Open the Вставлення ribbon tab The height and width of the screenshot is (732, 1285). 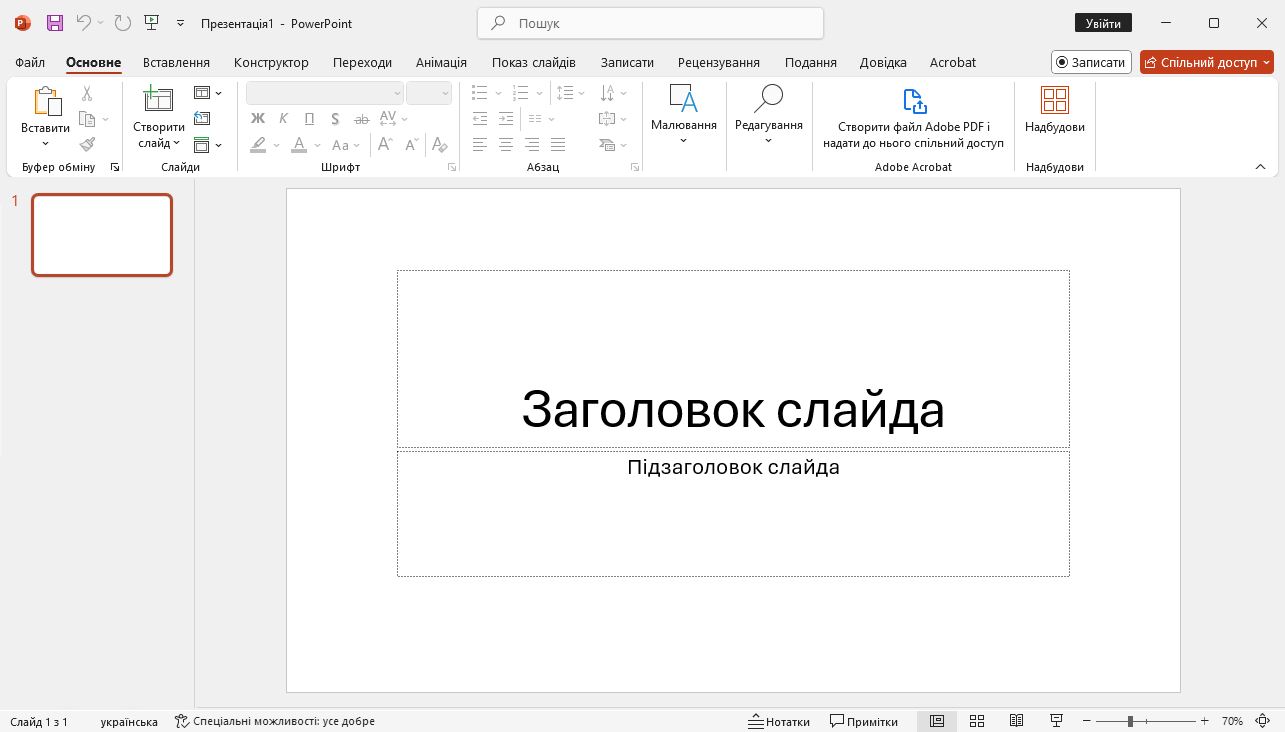click(x=176, y=62)
